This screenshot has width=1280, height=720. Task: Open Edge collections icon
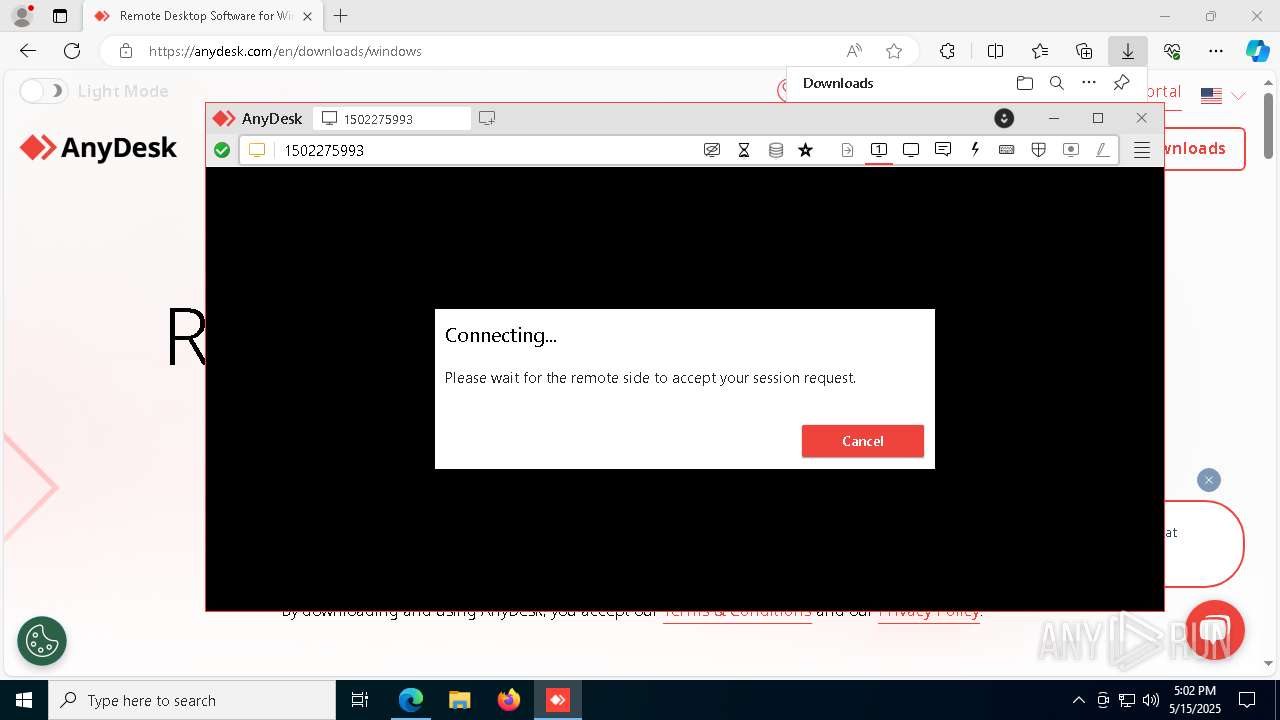point(1084,51)
